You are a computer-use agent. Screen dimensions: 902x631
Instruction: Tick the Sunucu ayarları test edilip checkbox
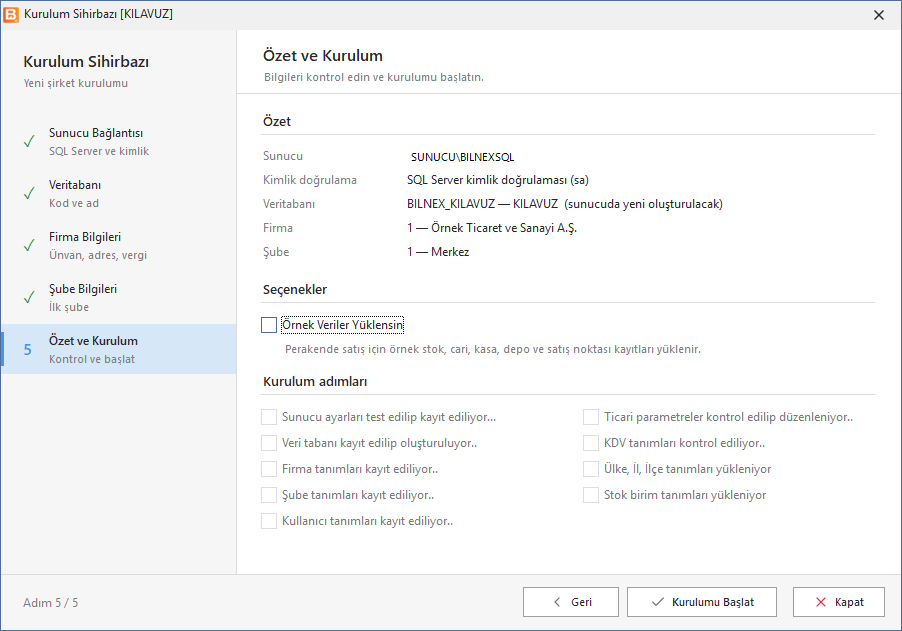point(269,417)
